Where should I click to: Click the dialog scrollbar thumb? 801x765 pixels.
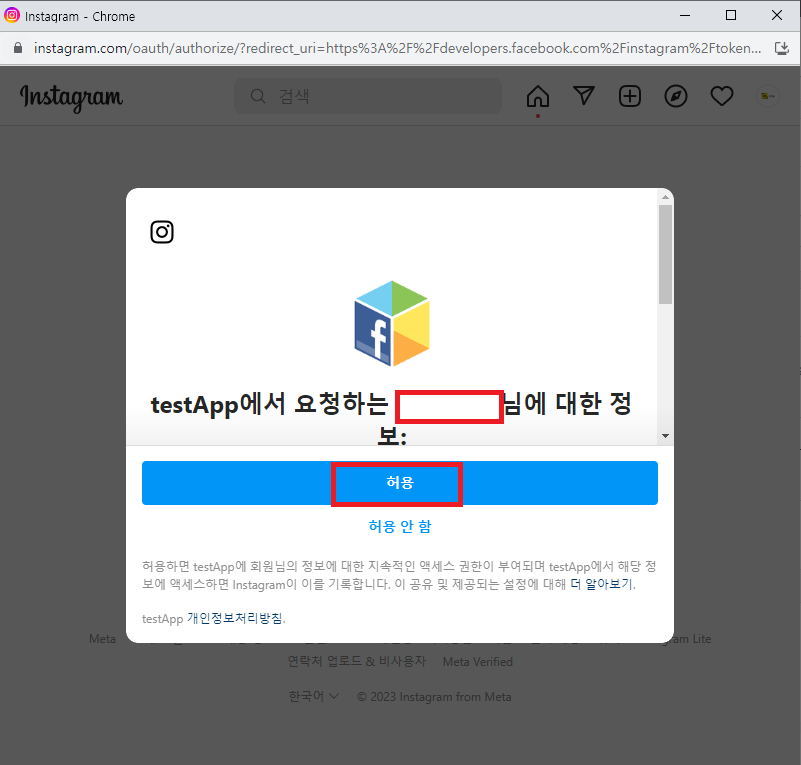(x=665, y=254)
